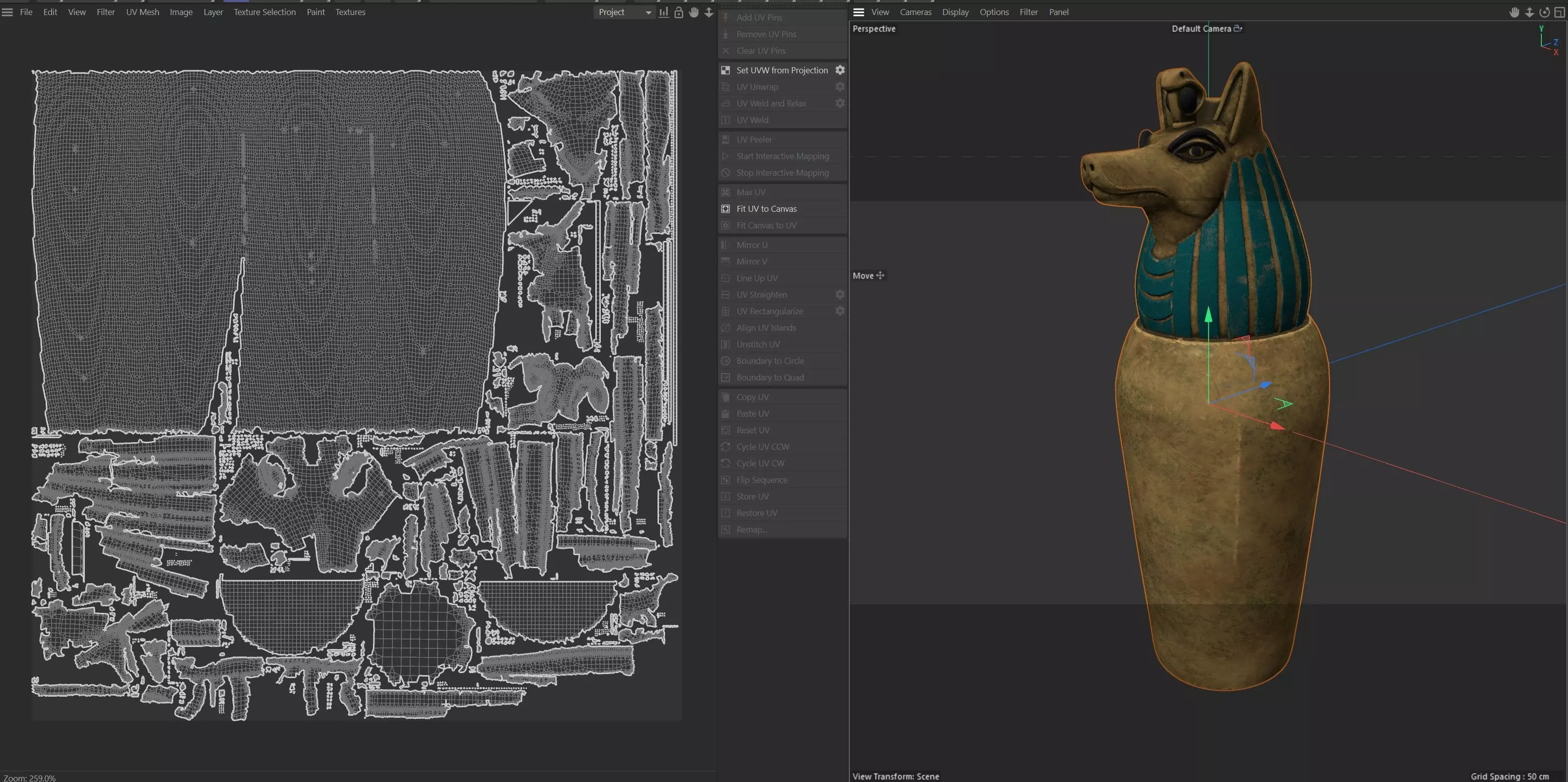Open the Texture Selection menu
This screenshot has width=1568, height=782.
[264, 12]
